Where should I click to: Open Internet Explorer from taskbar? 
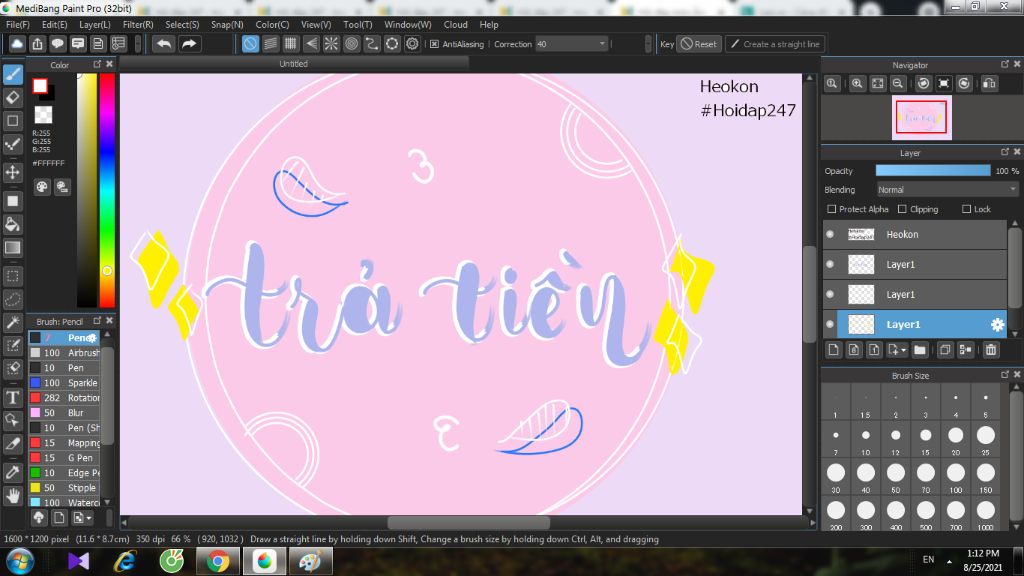[x=125, y=561]
